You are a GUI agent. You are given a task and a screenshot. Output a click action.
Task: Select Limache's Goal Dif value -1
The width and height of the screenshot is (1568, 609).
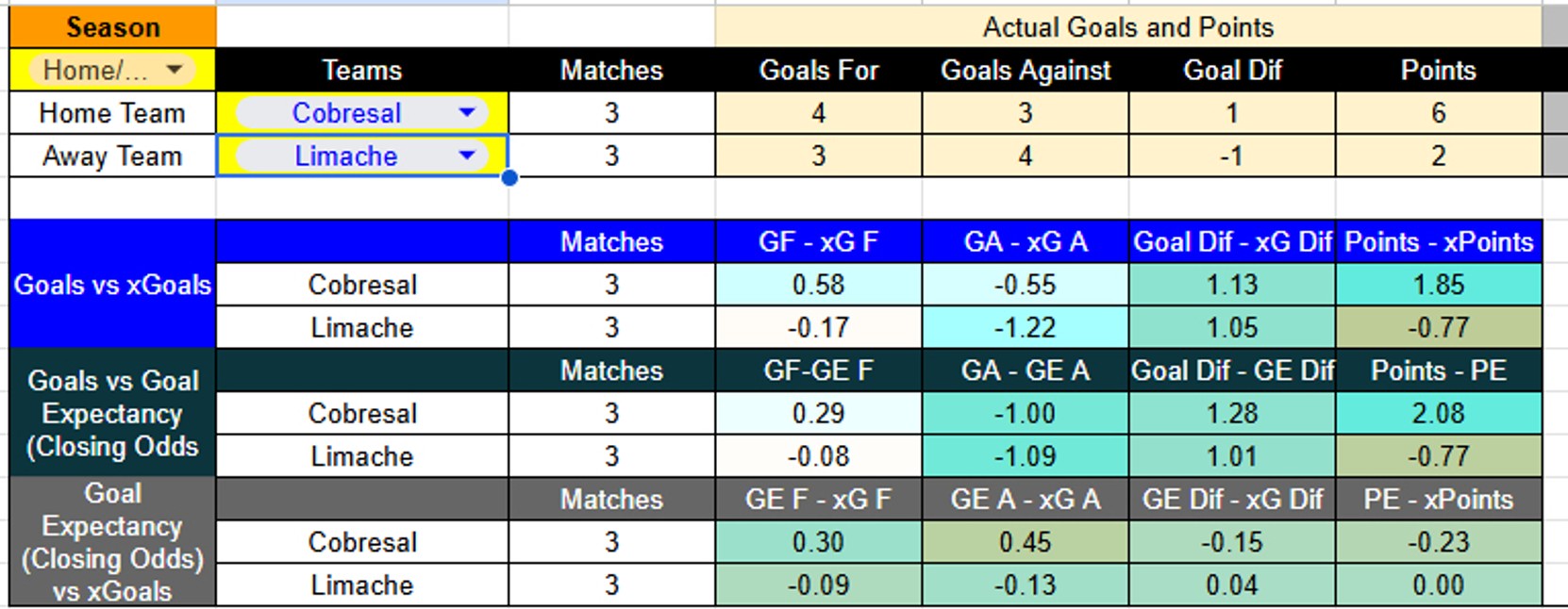tap(1232, 156)
